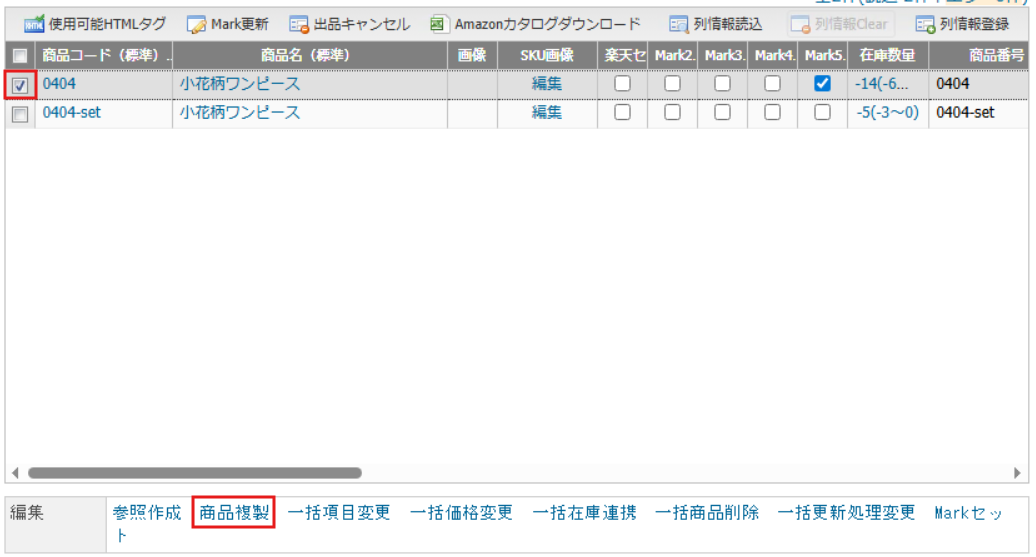Open product code link 0404-set

[72, 112]
